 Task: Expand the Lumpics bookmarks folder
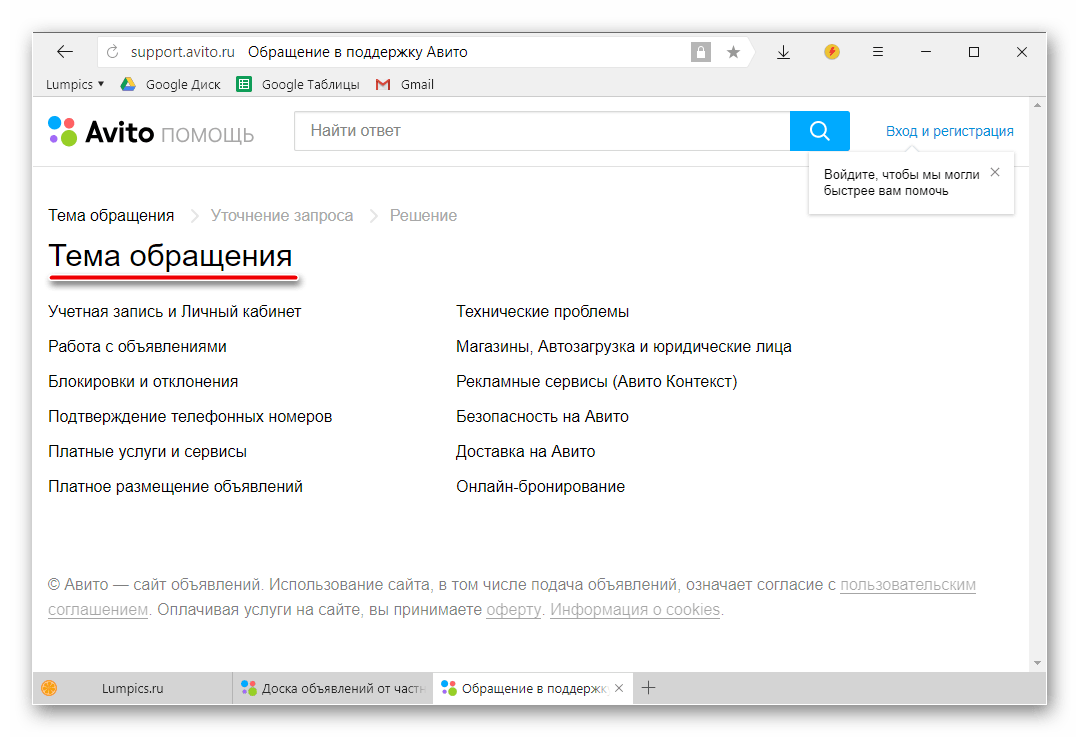pos(75,85)
